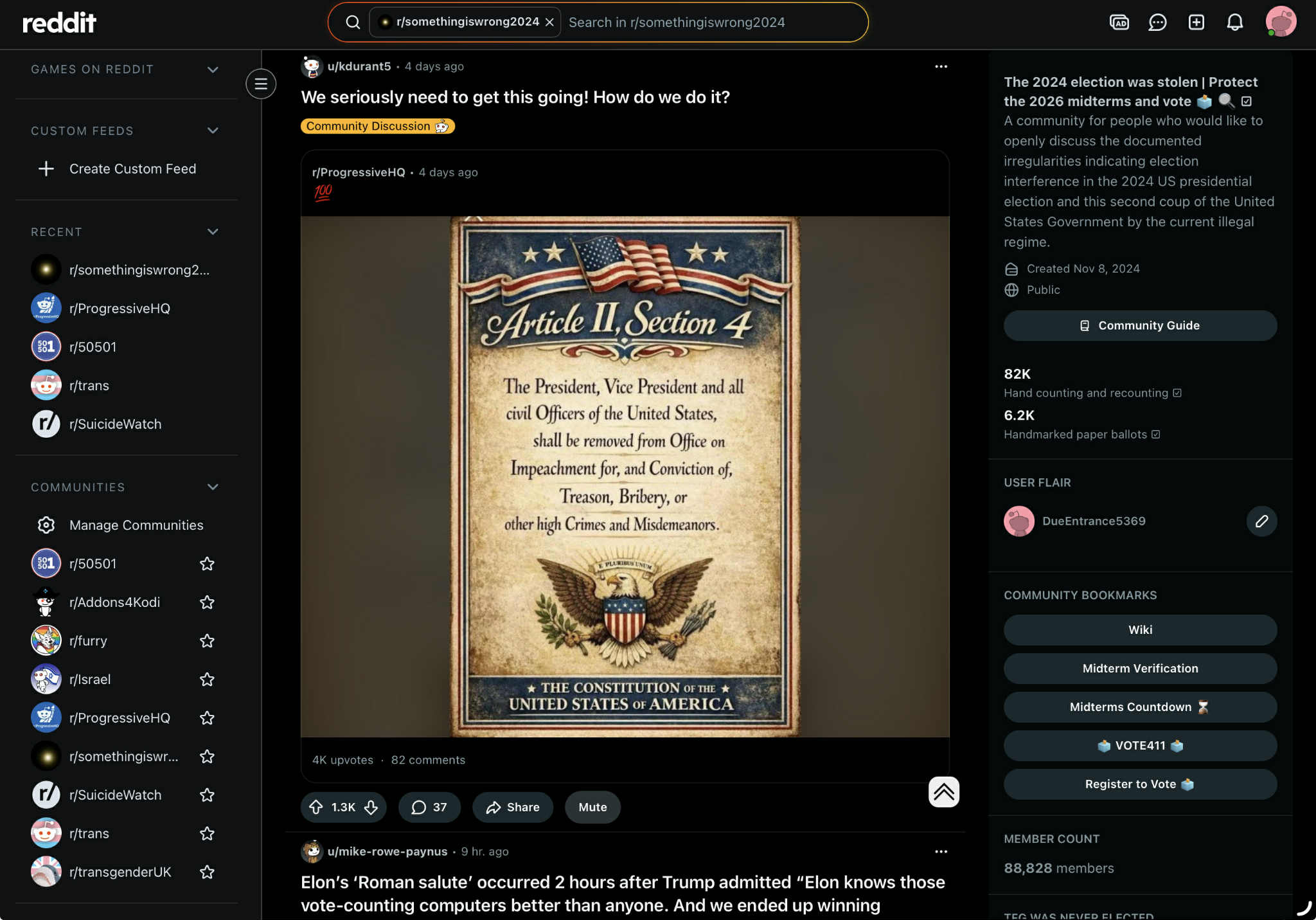Open the kdurant5 post overflow menu
The image size is (1316, 920).
point(941,66)
